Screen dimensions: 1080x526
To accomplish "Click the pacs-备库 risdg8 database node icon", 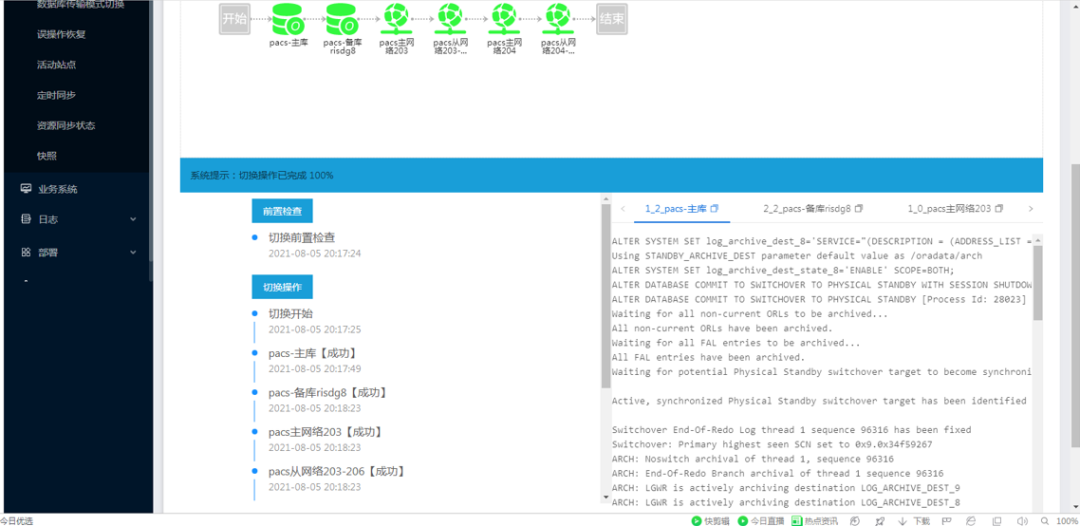I will pyautogui.click(x=342, y=18).
